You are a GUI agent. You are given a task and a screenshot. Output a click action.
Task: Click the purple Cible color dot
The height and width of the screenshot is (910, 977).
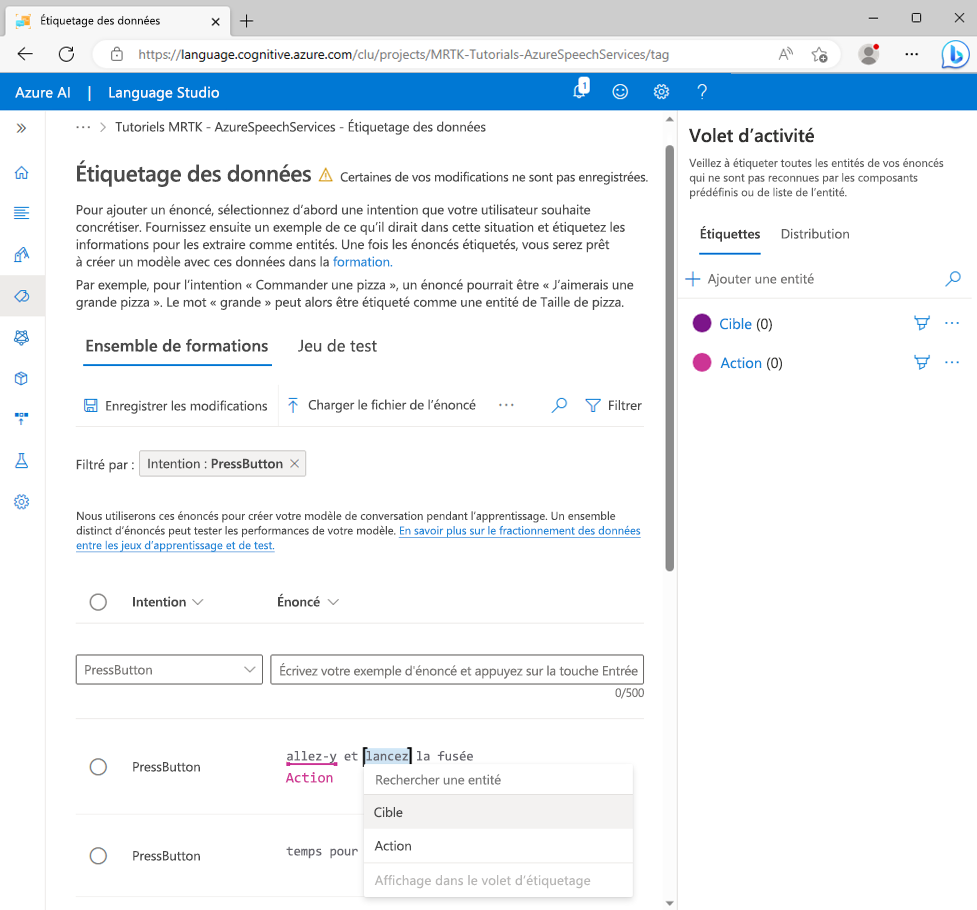coord(702,323)
